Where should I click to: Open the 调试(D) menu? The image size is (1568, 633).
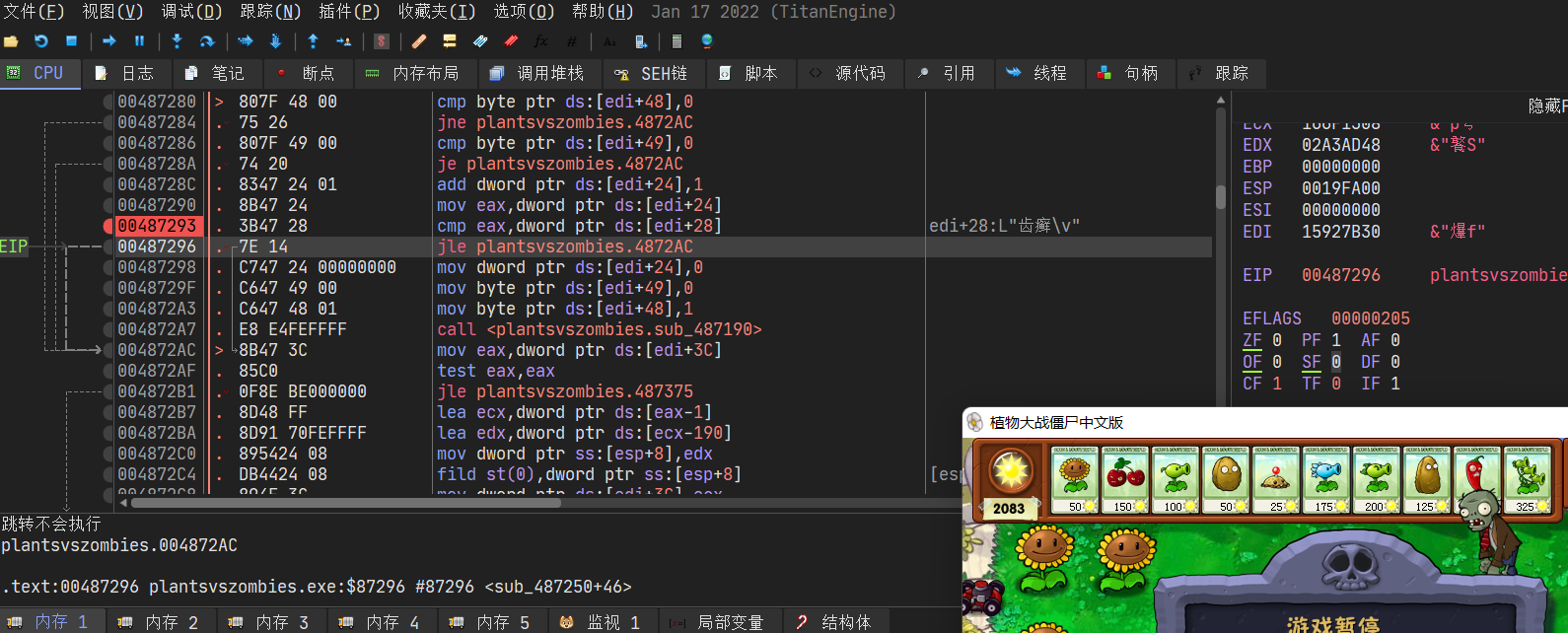[191, 12]
